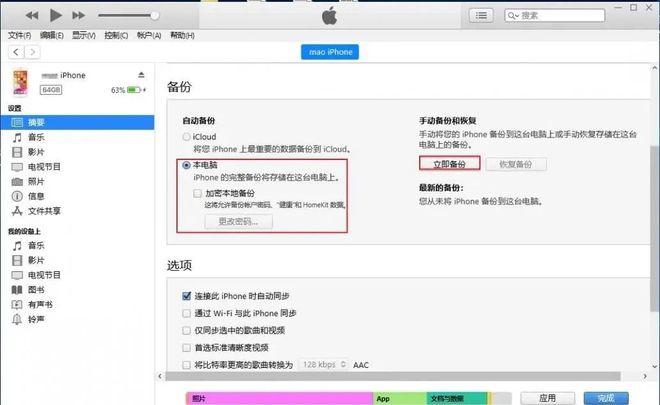The height and width of the screenshot is (405, 660).
Task: Enable 仅同步选中的歌曲和视频
Action: [x=186, y=330]
